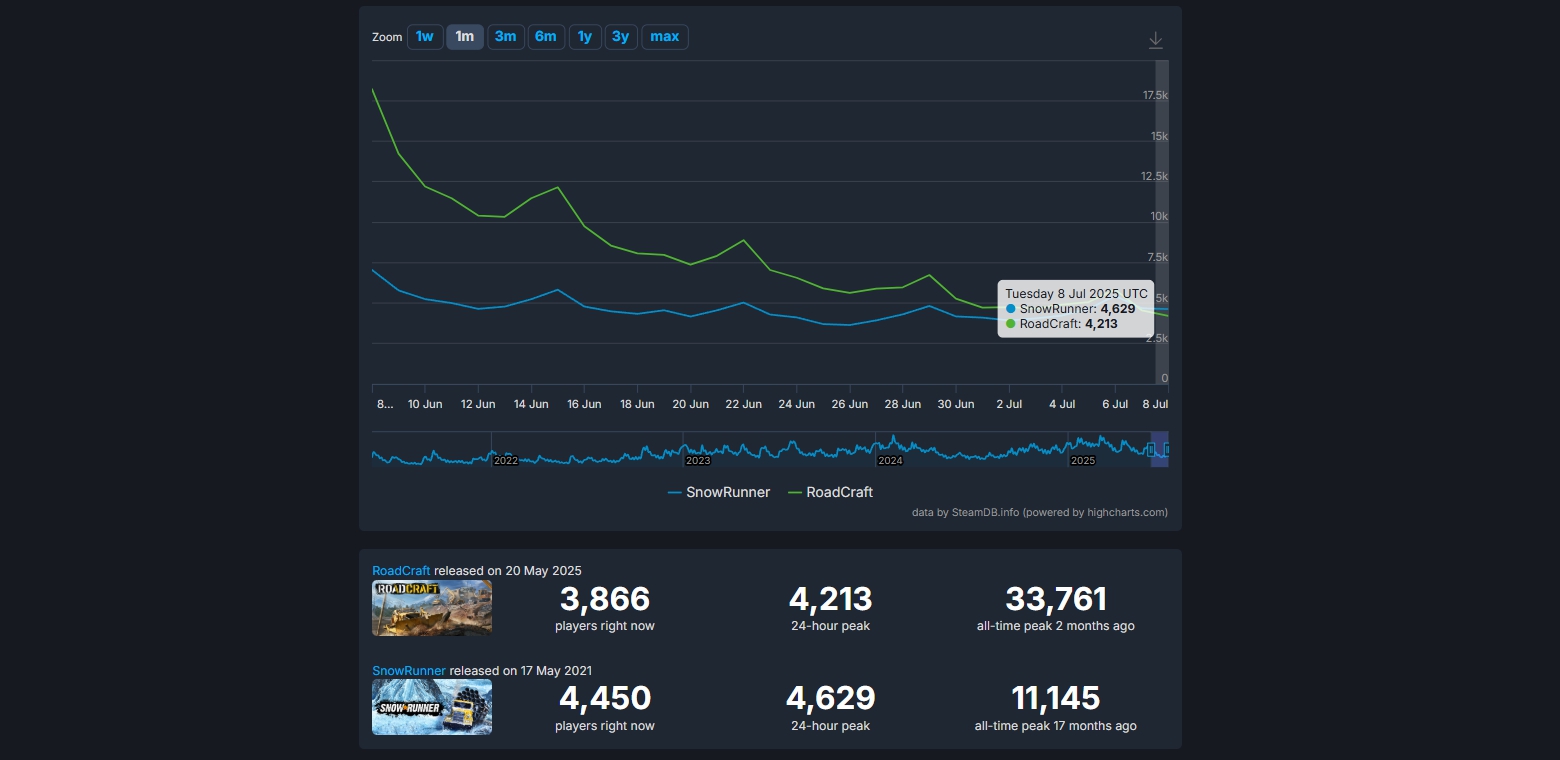
Task: Click 2023 marker in navigator timeline
Action: tap(698, 461)
